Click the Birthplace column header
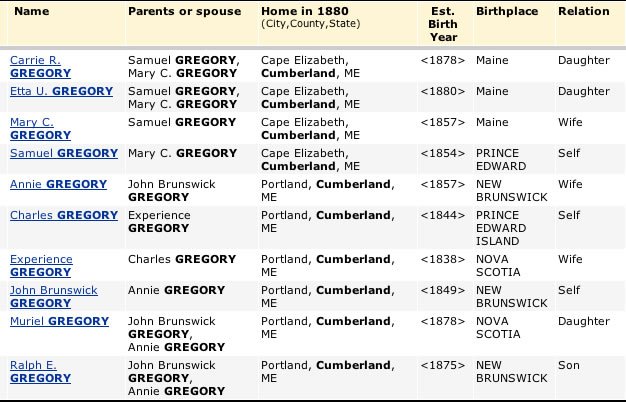 [507, 11]
